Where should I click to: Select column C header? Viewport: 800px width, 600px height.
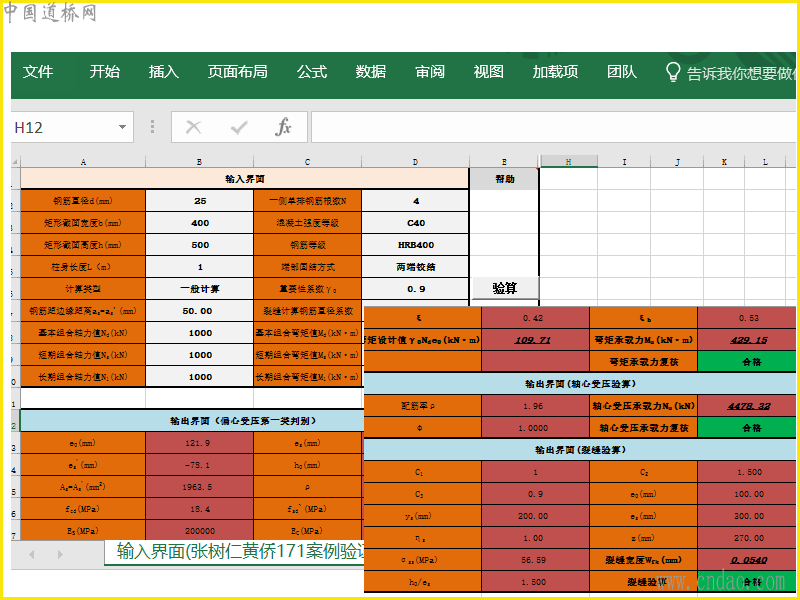(307, 162)
